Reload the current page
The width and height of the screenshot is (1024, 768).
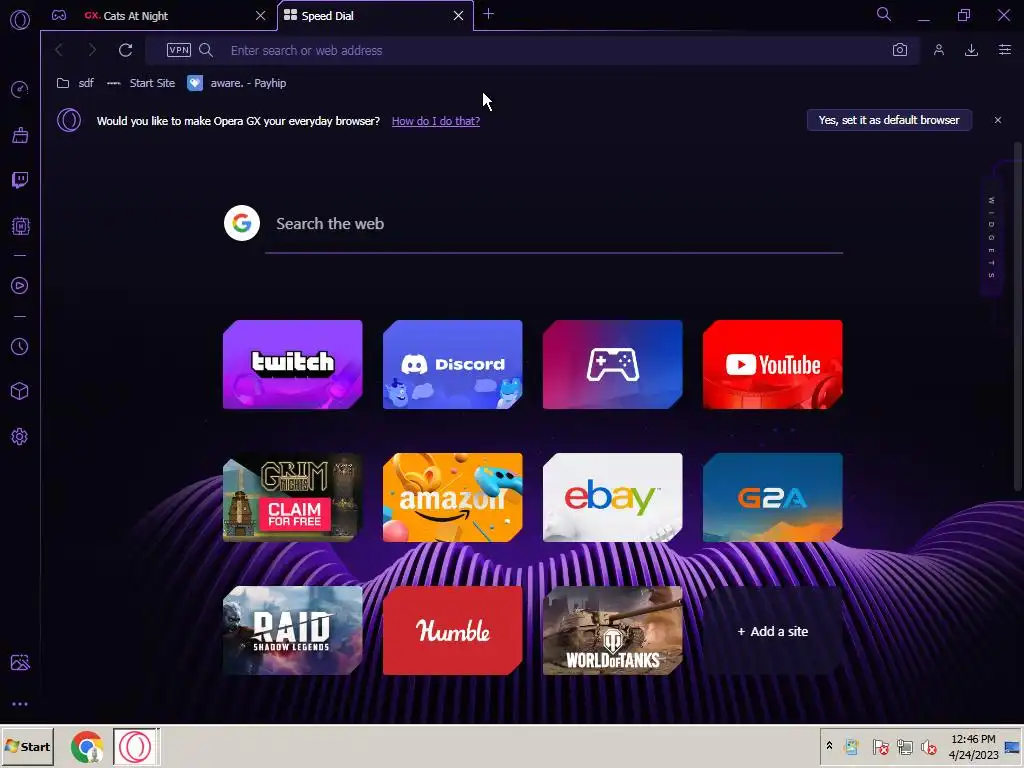click(x=125, y=50)
